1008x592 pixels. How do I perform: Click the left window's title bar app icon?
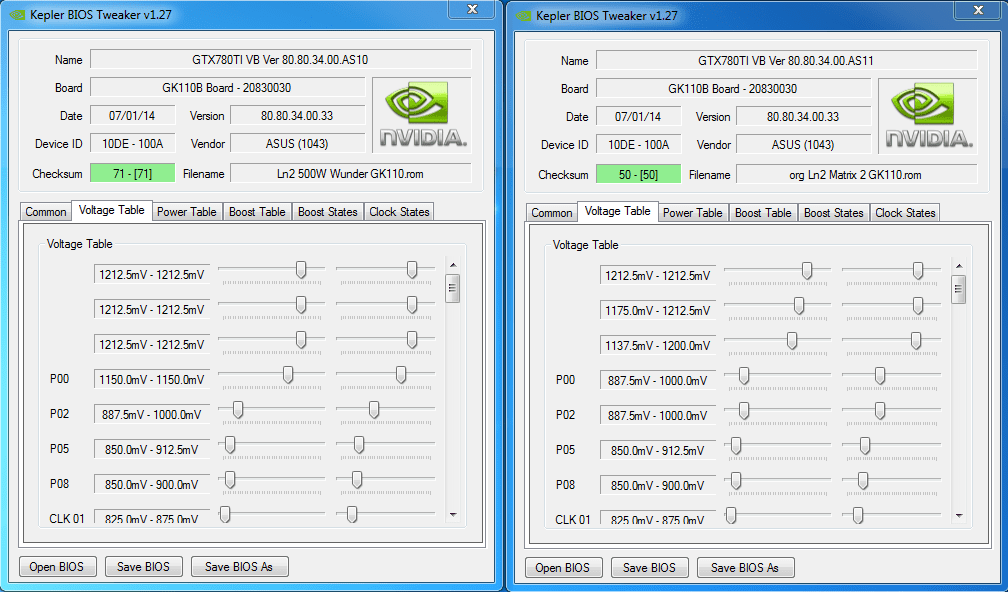click(17, 15)
